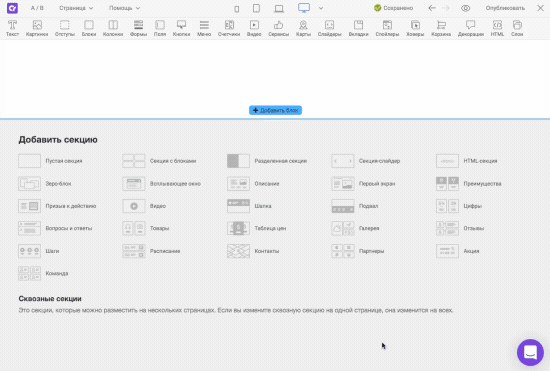Viewport: 550px width, 371px height.
Task: Add the Команда section
Action: (43, 274)
